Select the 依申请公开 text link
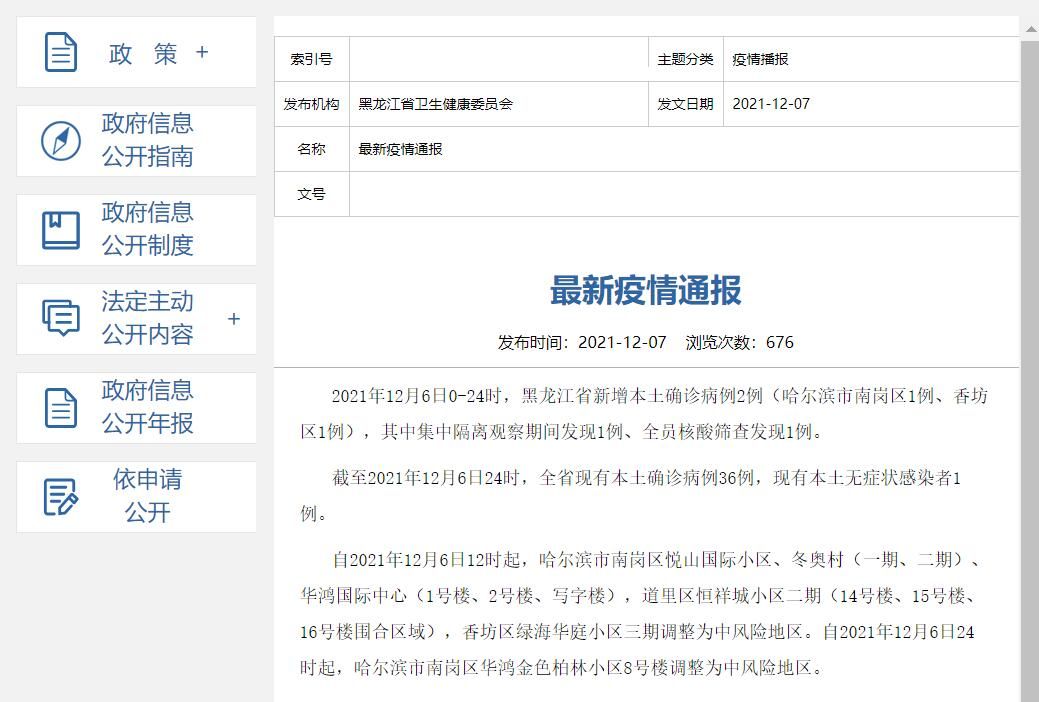This screenshot has height=702, width=1039. tap(147, 496)
